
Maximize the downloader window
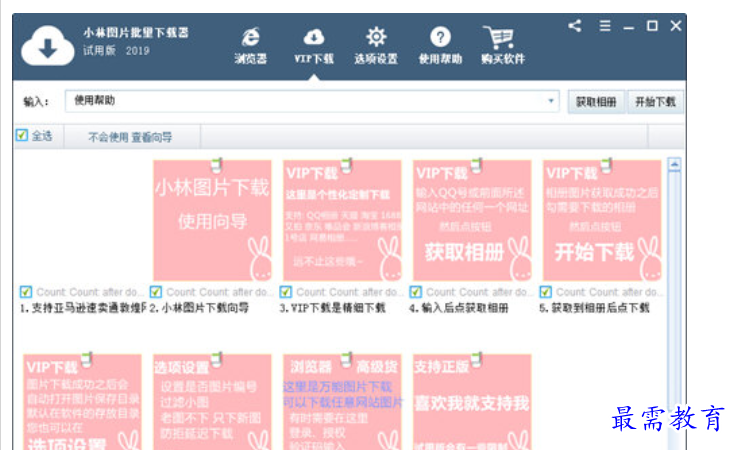point(652,26)
